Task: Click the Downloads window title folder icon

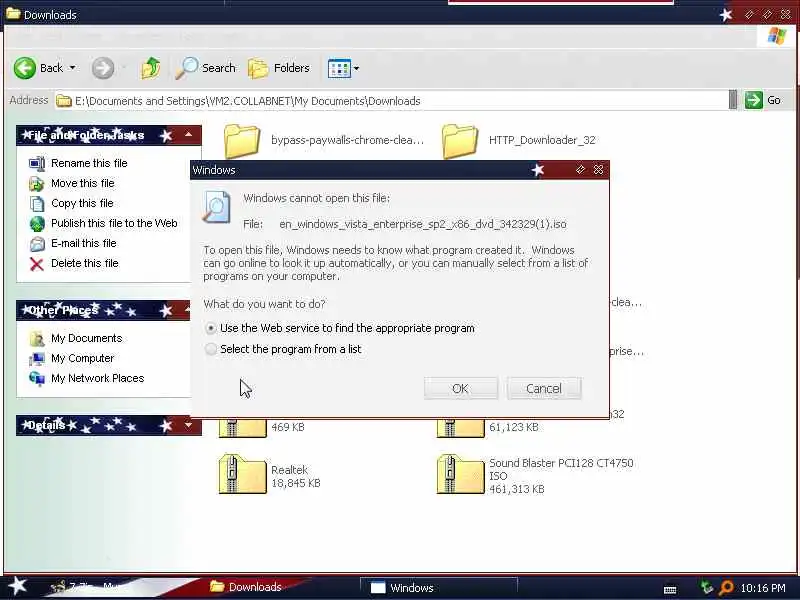Action: [13, 13]
